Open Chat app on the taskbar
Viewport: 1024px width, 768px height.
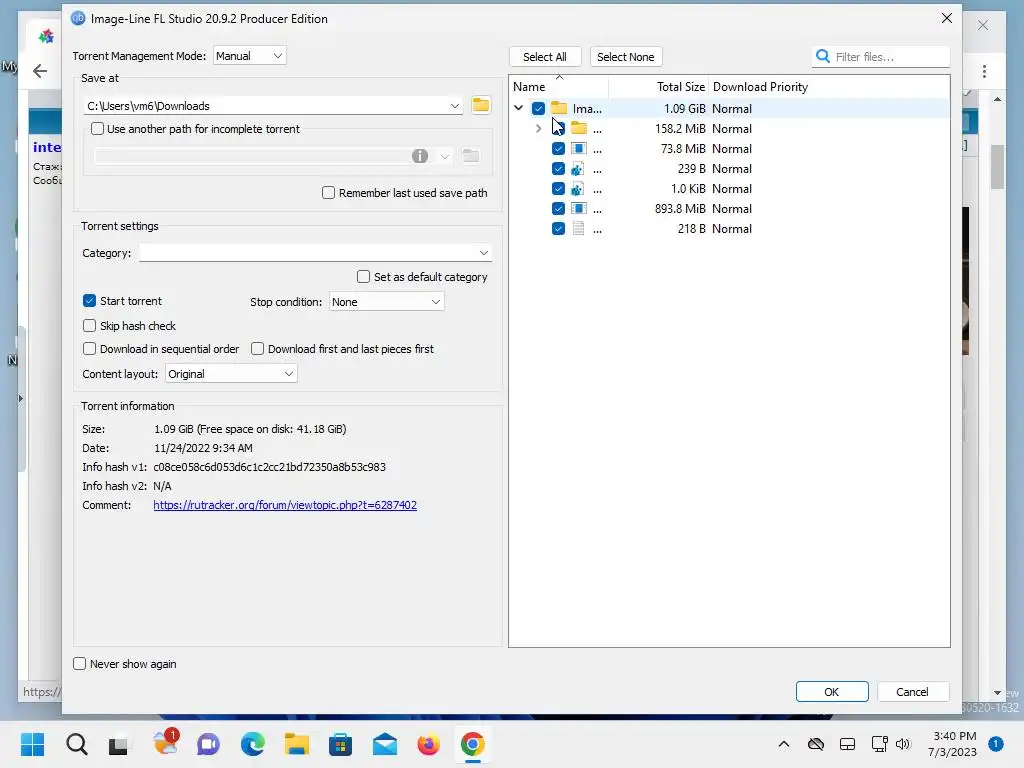click(208, 744)
